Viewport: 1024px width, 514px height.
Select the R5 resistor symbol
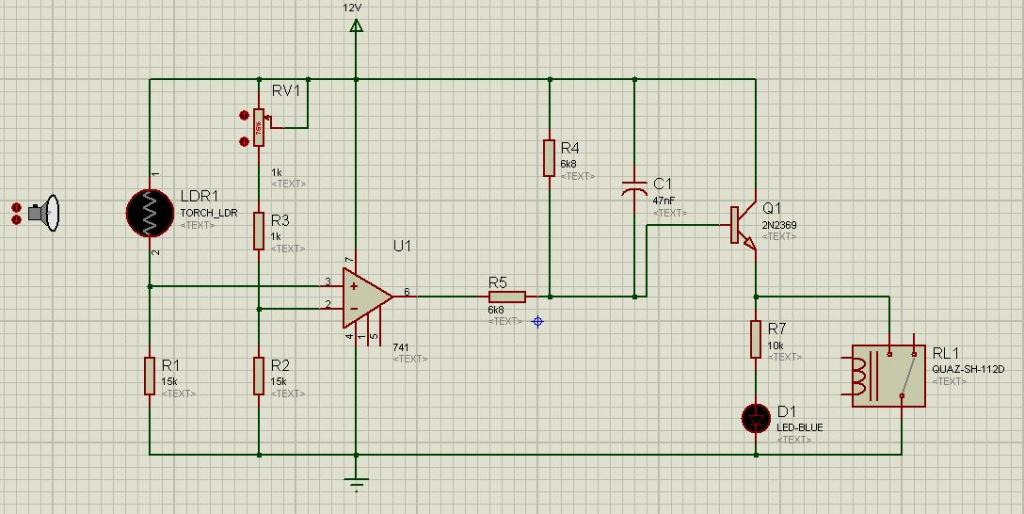click(506, 297)
